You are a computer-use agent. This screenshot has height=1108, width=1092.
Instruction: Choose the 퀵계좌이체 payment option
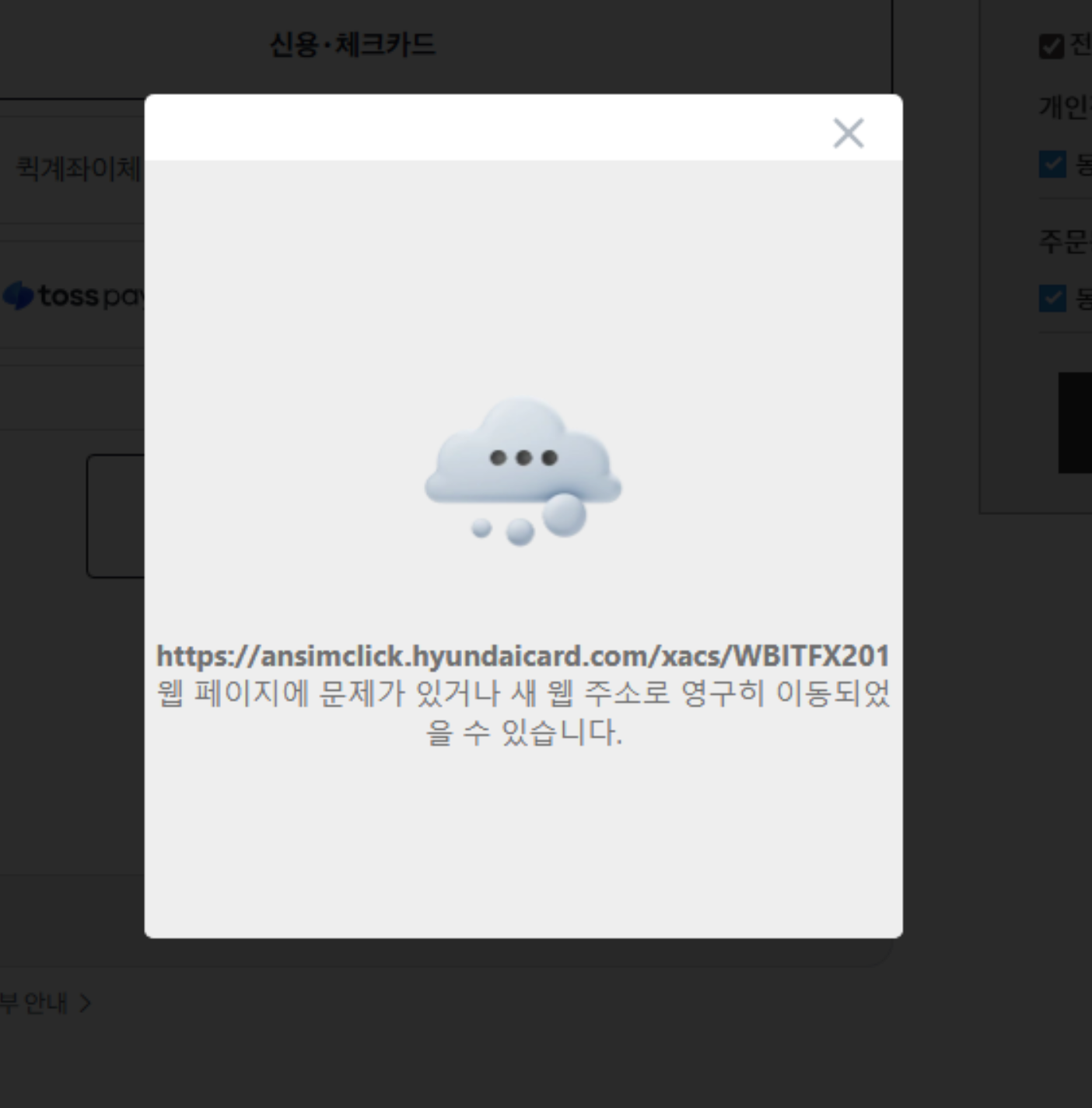click(x=78, y=168)
